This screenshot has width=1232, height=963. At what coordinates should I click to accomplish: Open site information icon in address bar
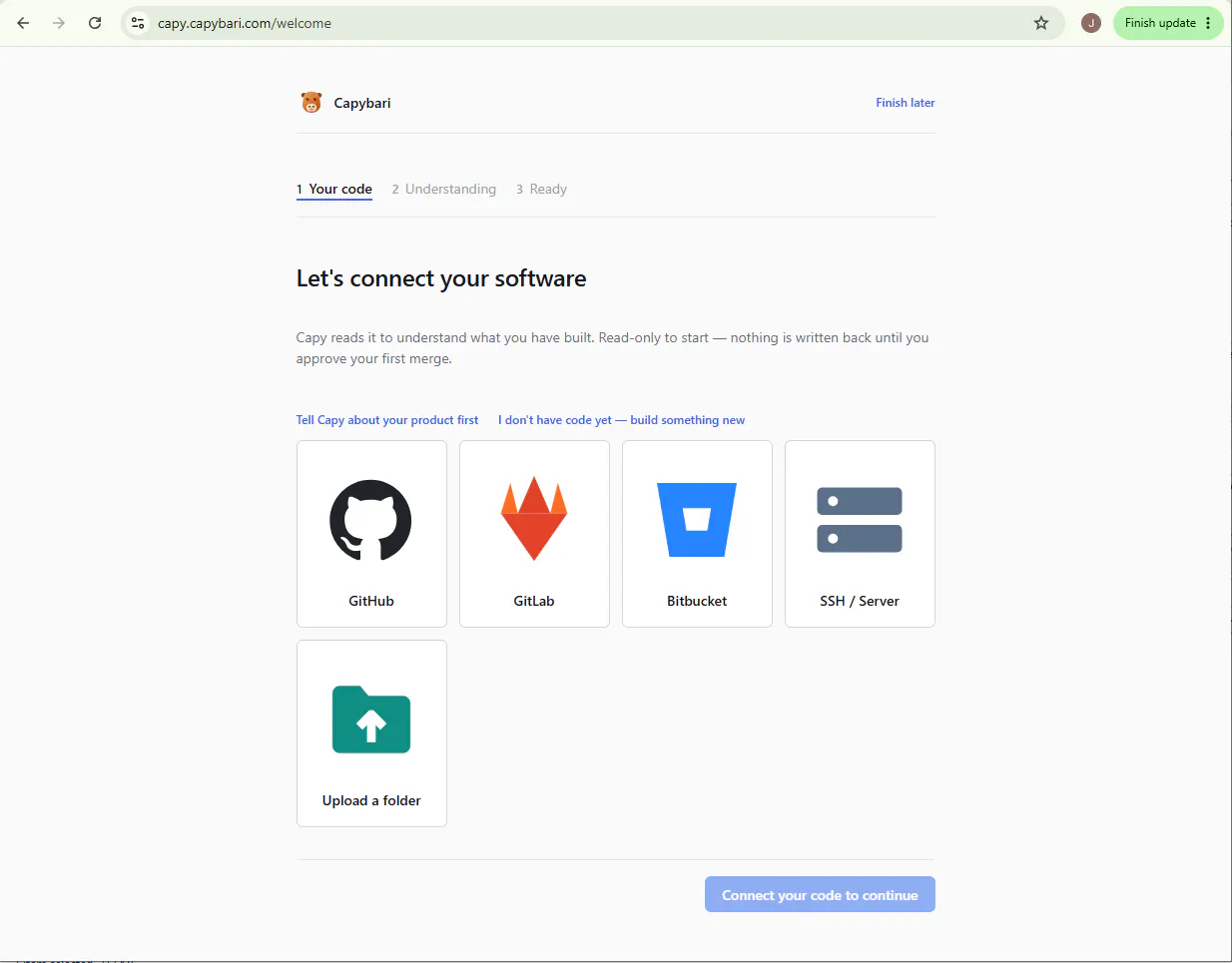[x=138, y=23]
